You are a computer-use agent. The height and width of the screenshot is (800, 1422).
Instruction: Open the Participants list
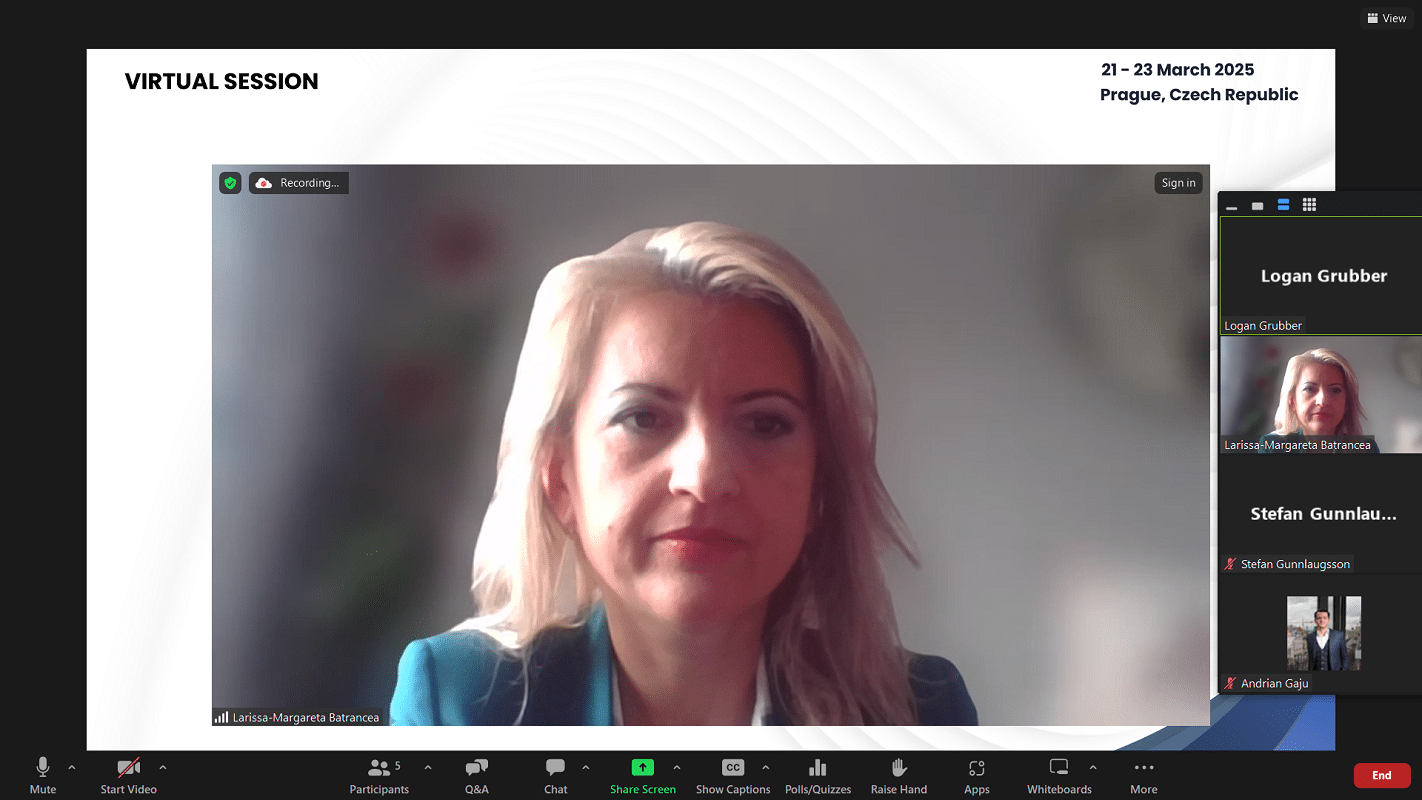point(379,775)
